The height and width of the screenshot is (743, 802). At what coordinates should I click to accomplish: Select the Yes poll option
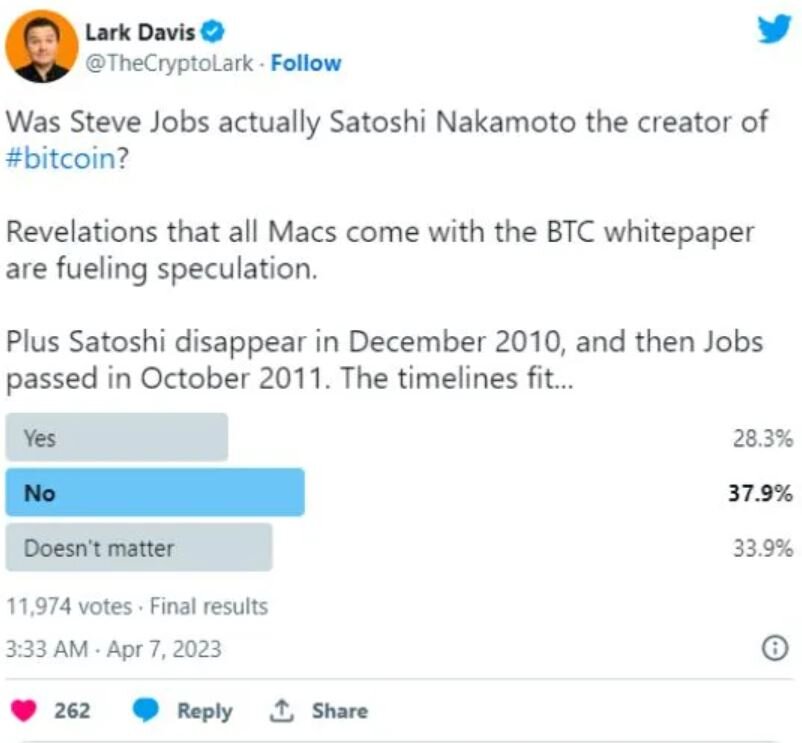point(117,438)
